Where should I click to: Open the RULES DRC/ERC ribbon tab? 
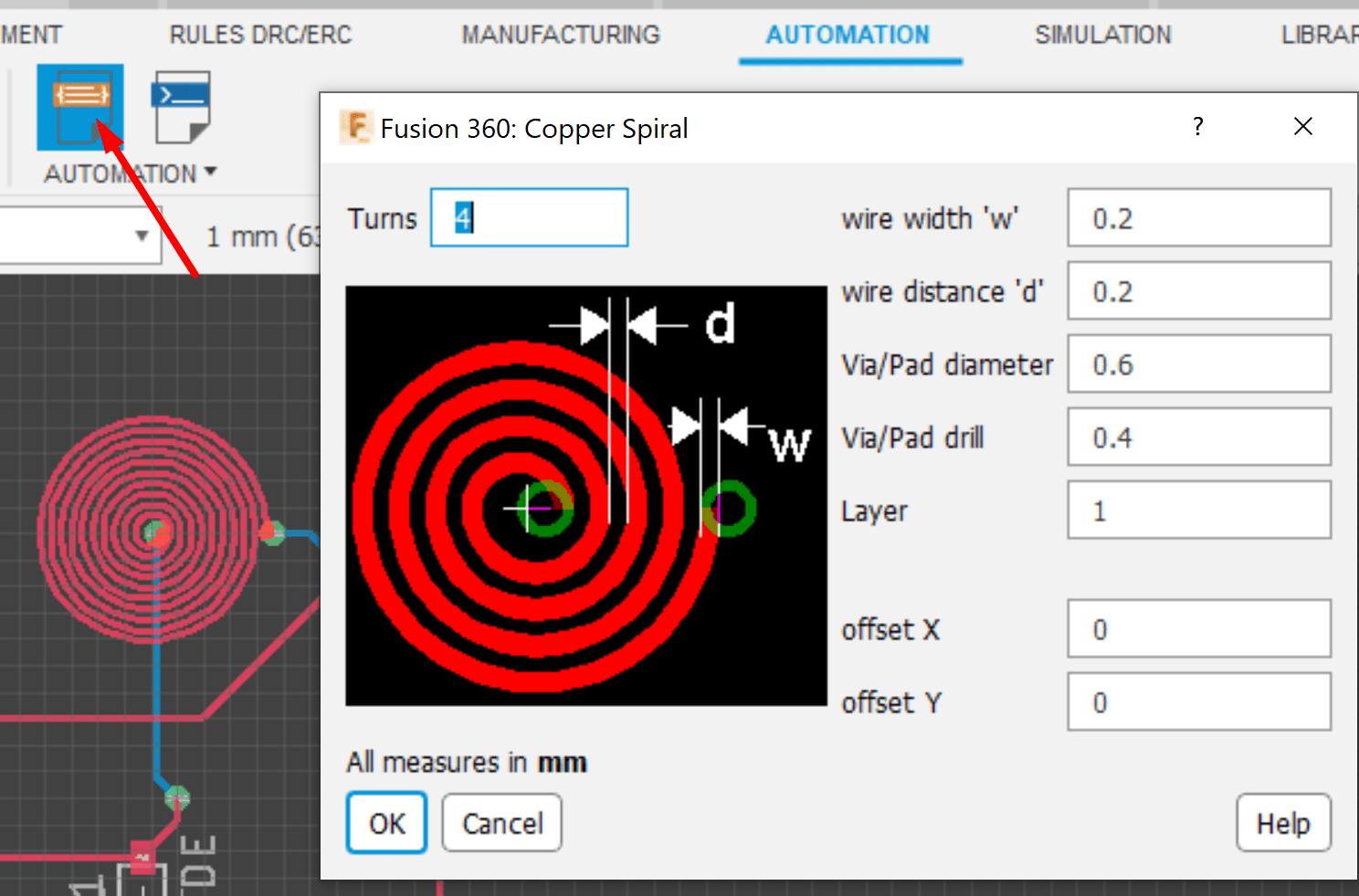pos(260,35)
